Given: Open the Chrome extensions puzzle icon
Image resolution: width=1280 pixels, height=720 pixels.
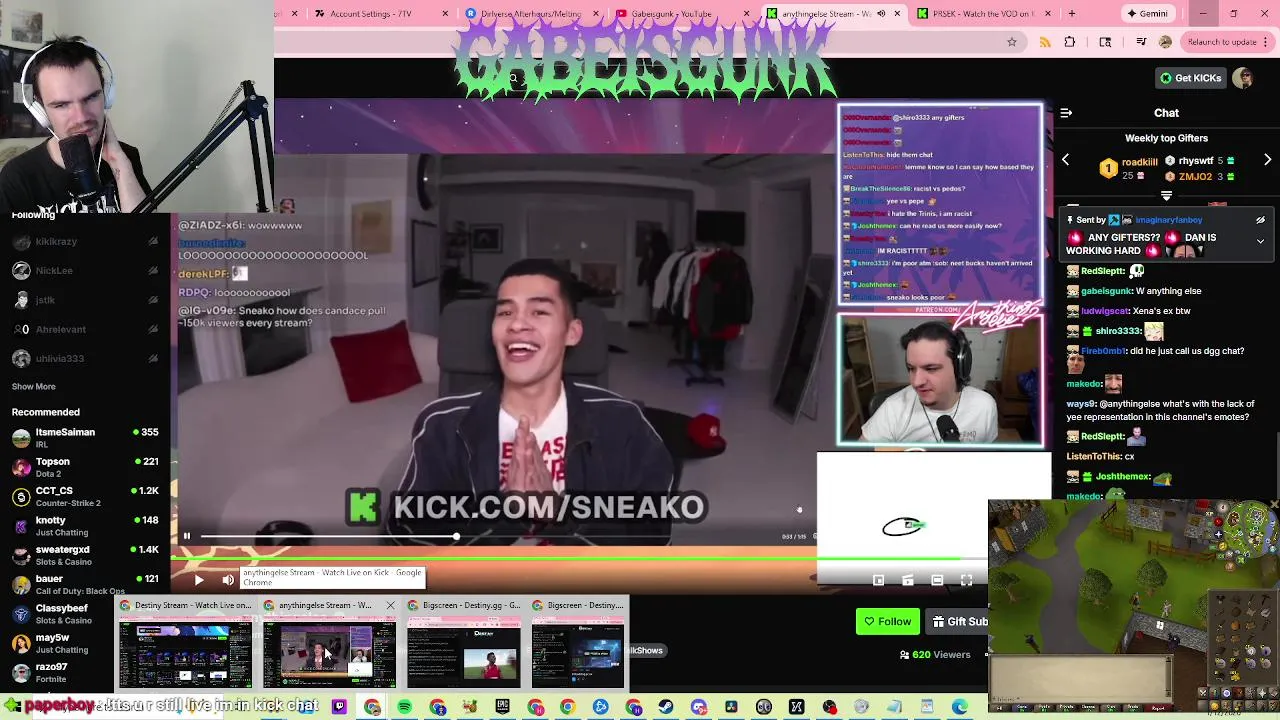Looking at the screenshot, I should 1070,42.
